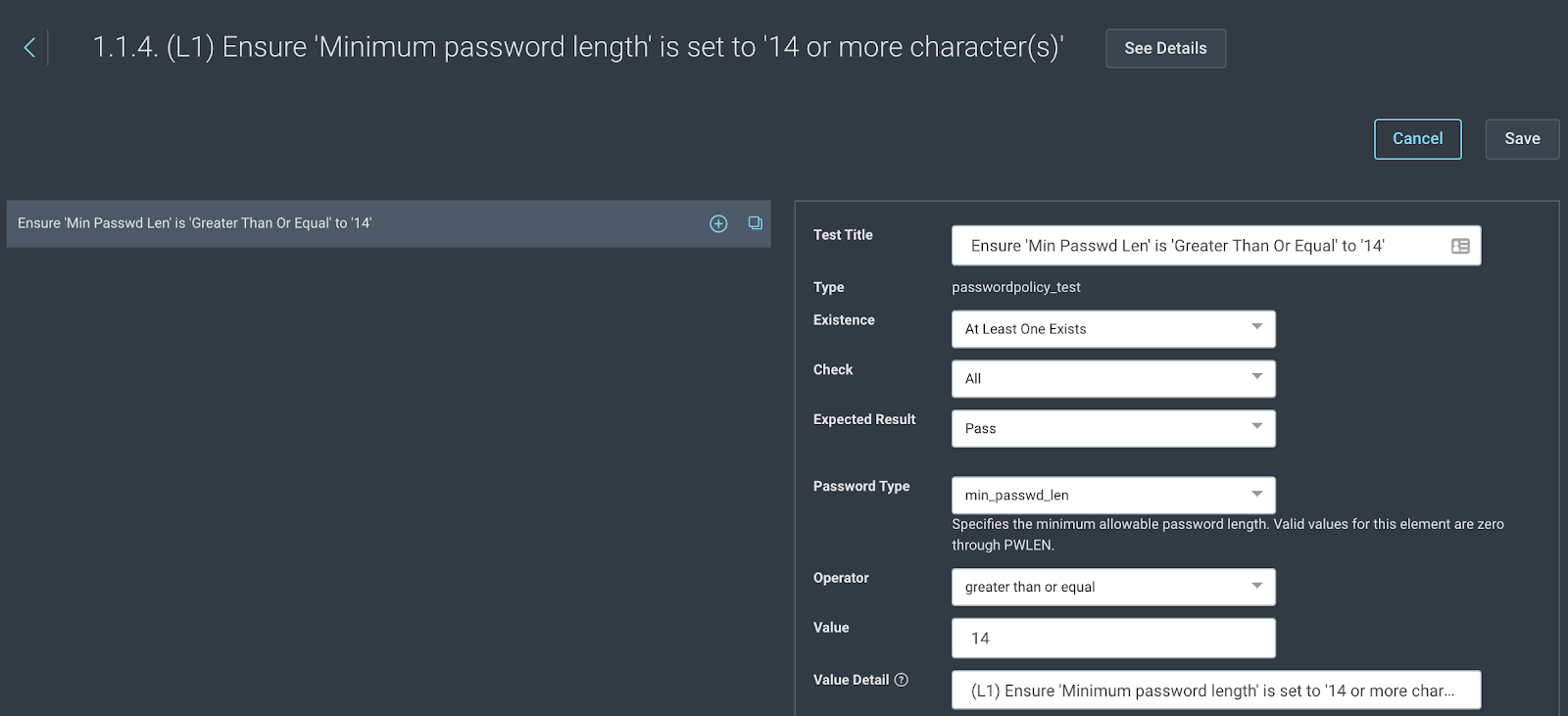
Task: Open the Check dropdown showing All
Action: (x=1113, y=379)
